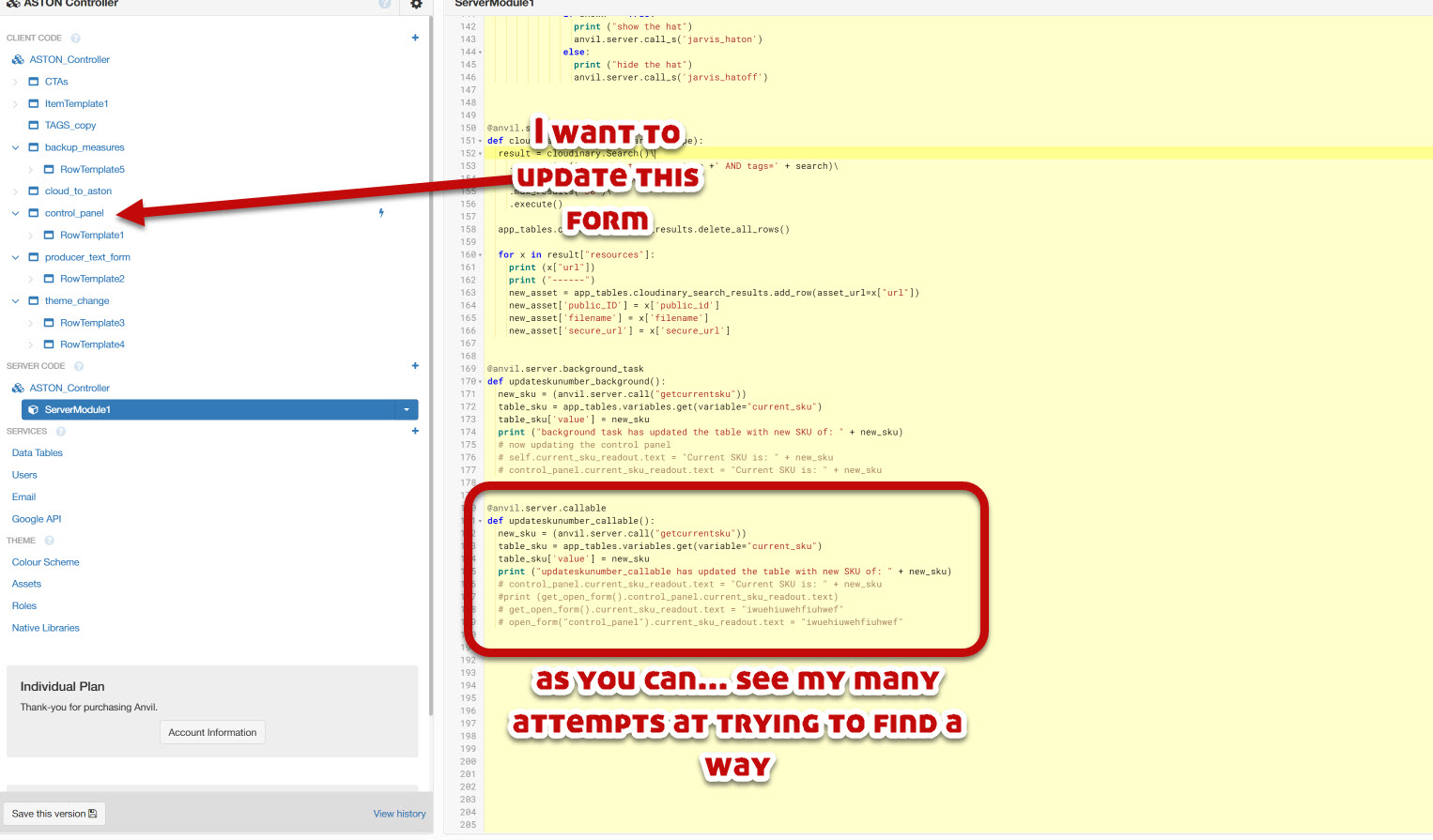Viewport: 1433px width, 840px height.
Task: Select the TAGS_copy form
Action: pyautogui.click(x=69, y=125)
